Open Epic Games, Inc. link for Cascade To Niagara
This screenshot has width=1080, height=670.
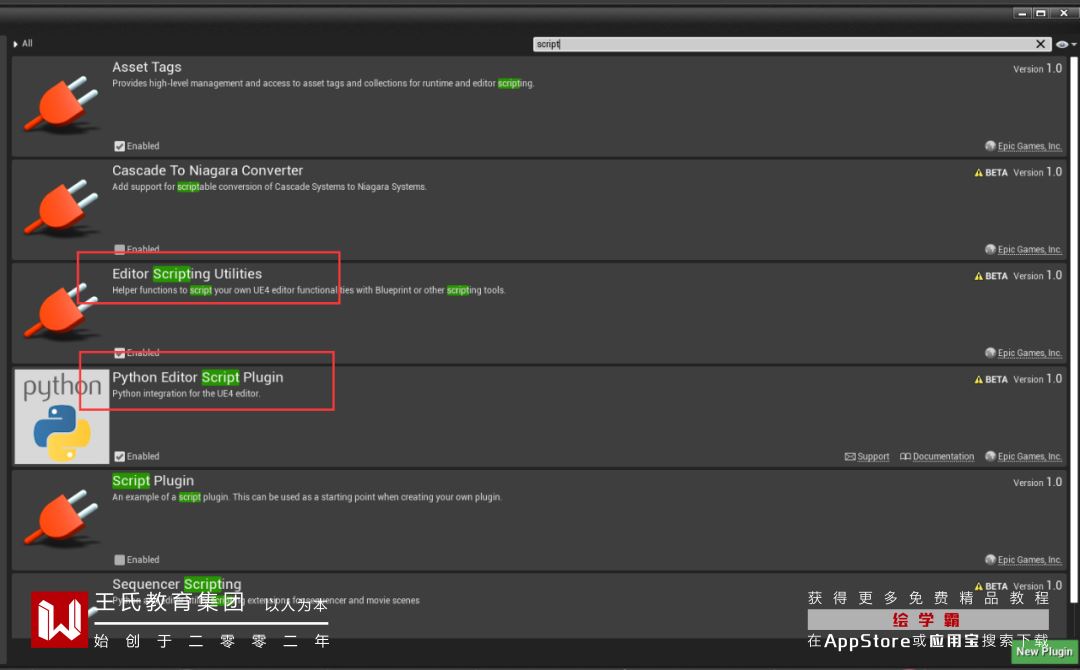coord(1030,249)
